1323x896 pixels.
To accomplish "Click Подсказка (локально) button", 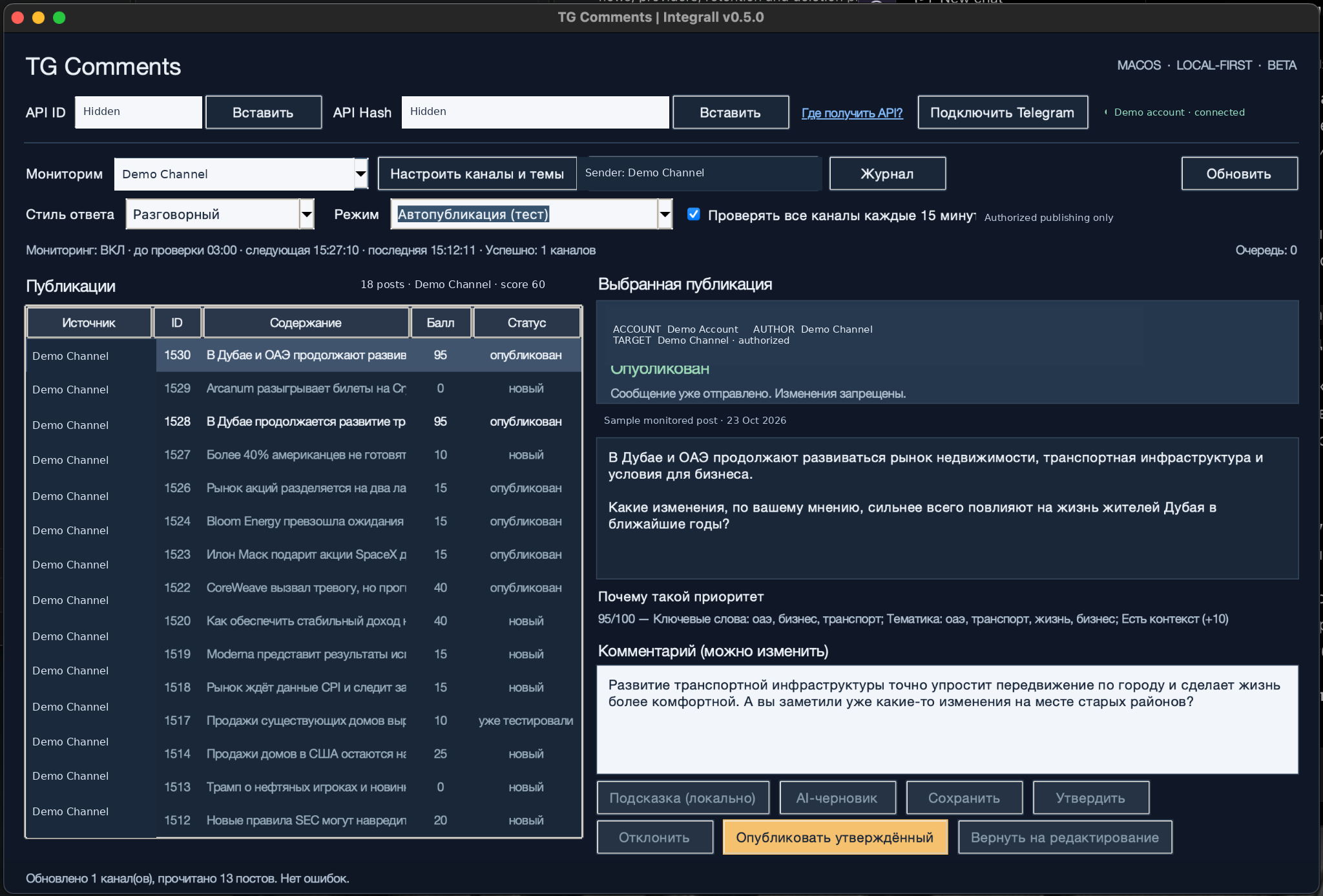I will (x=683, y=798).
